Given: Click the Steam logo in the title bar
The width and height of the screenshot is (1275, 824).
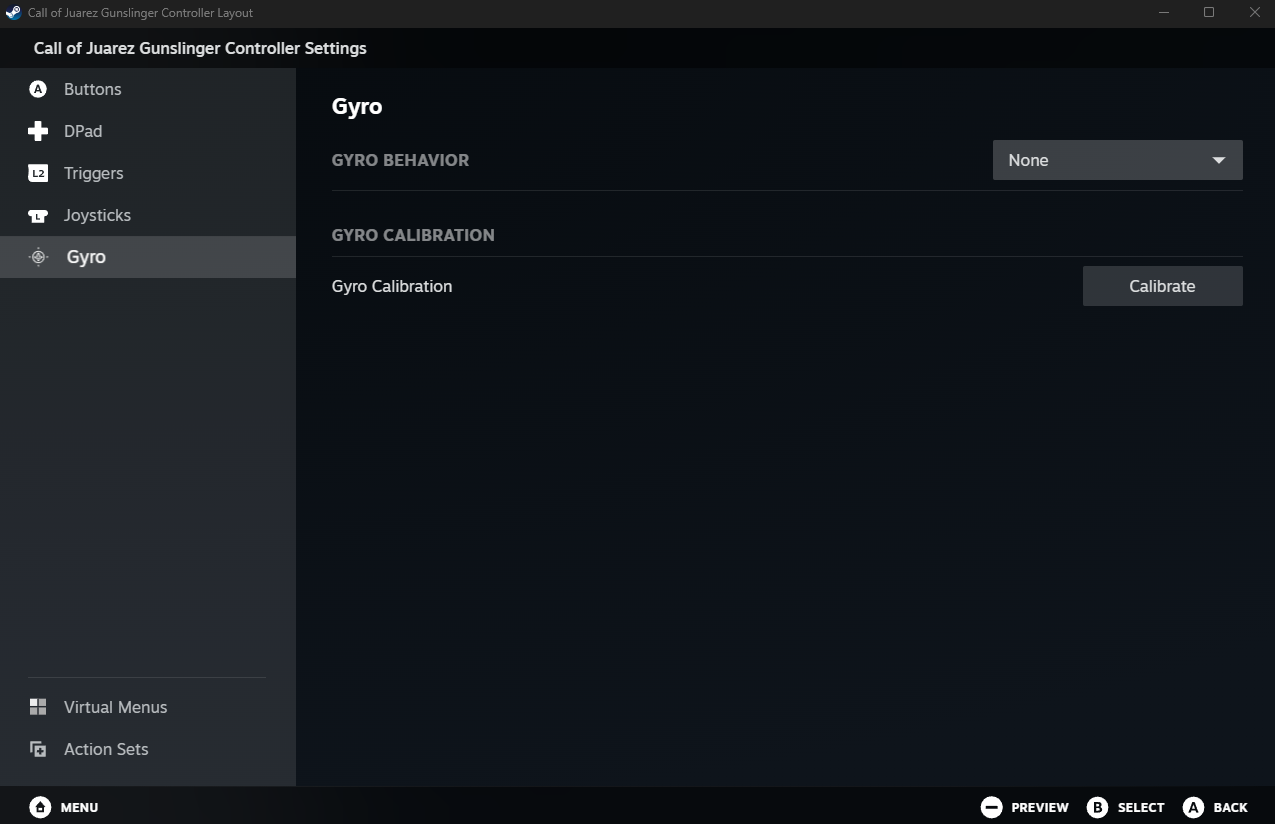Looking at the screenshot, I should click(x=13, y=13).
